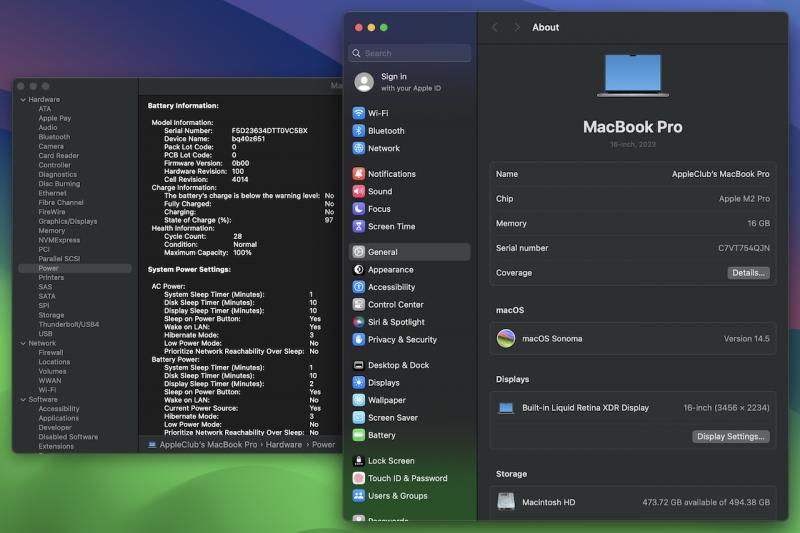Click the Wi-Fi icon in settings sidebar

[358, 113]
